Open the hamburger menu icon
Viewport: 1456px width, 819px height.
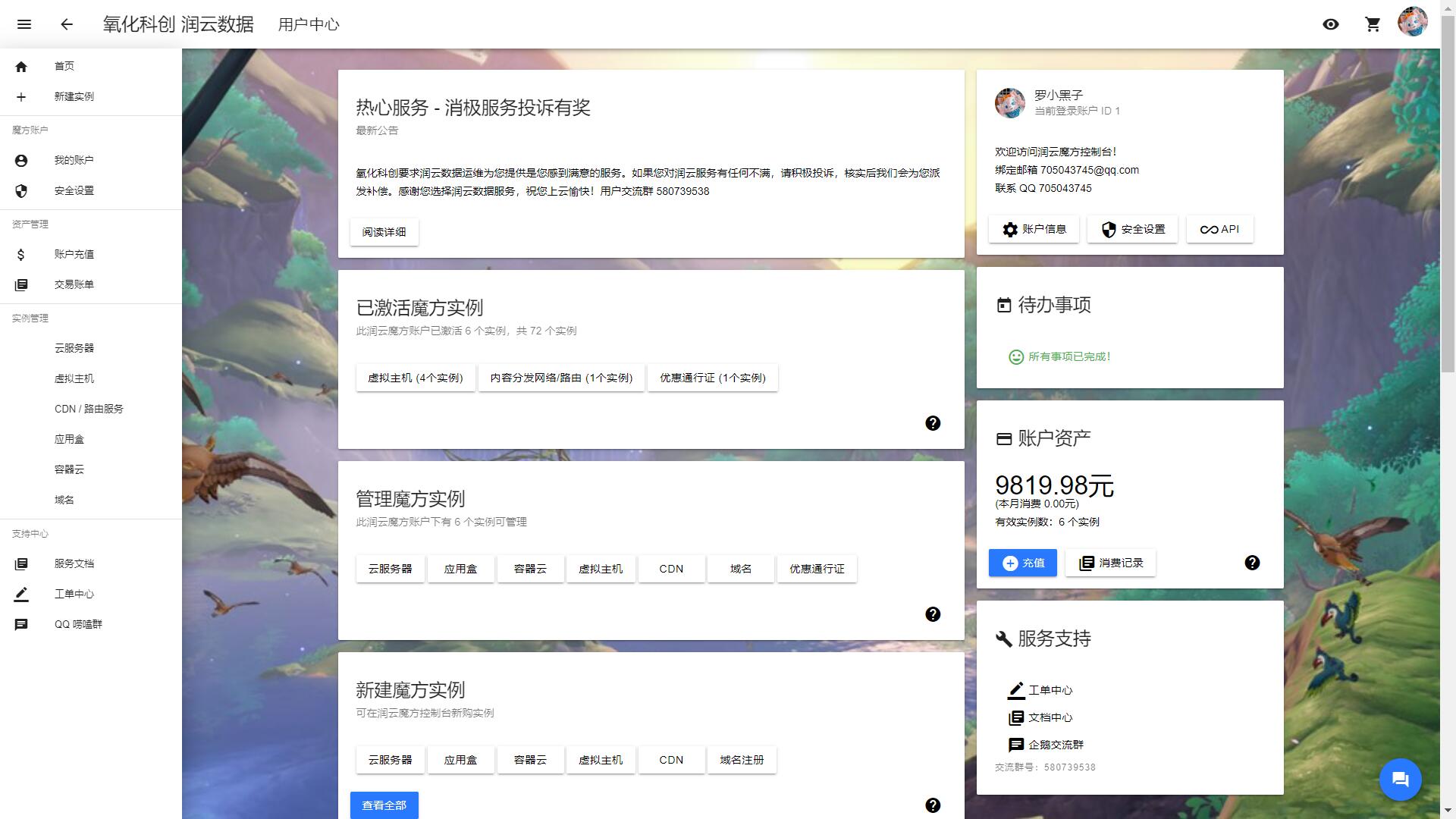pos(24,24)
